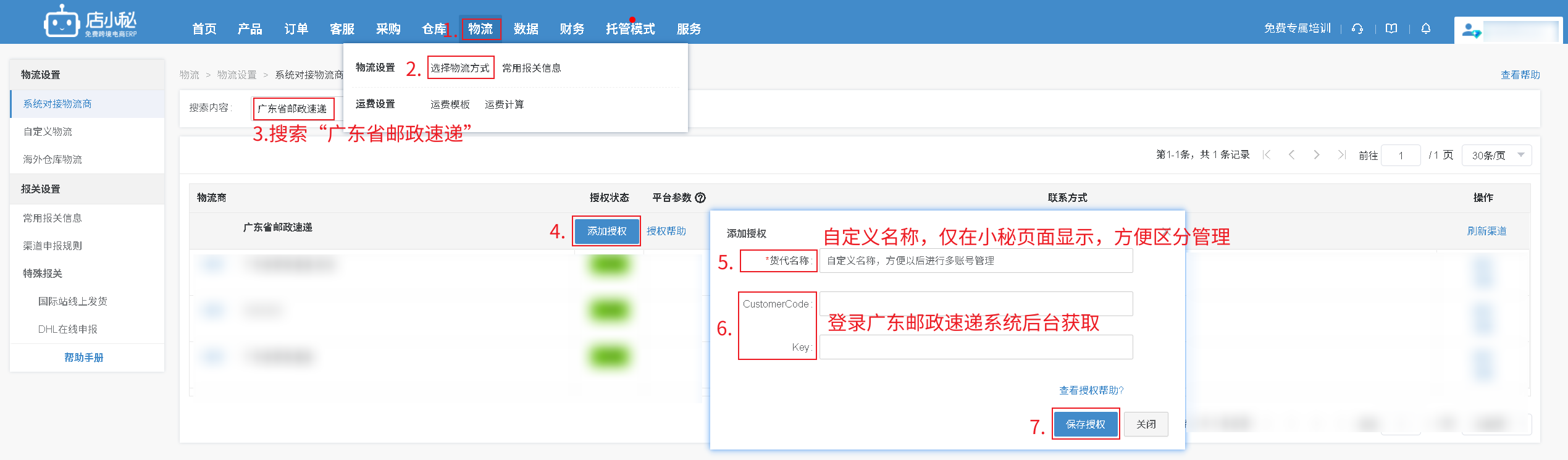1568x460 pixels.
Task: Select 自定义物流 in the left sidebar
Action: [x=48, y=132]
